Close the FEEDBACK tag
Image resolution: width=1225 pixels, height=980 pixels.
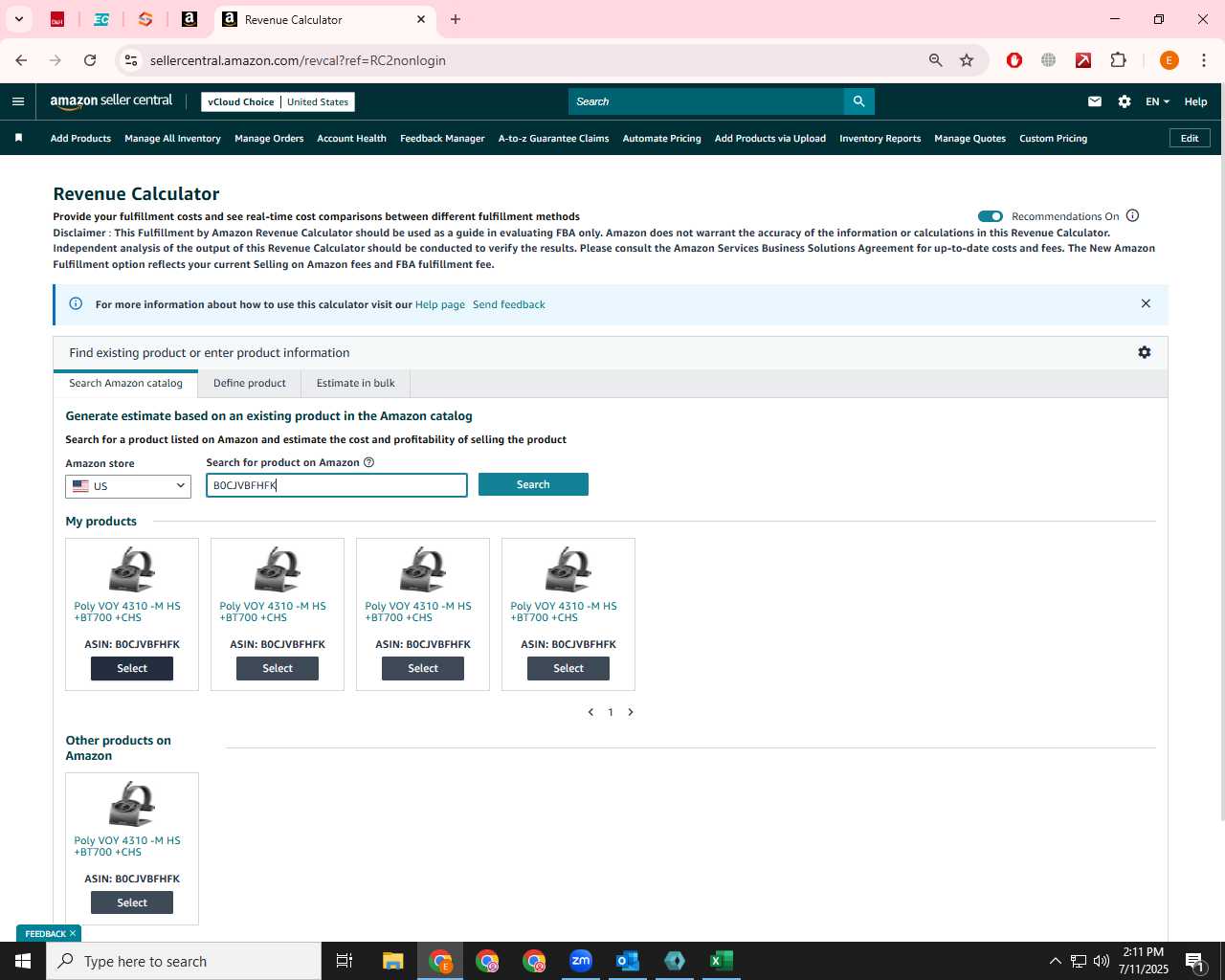point(73,933)
